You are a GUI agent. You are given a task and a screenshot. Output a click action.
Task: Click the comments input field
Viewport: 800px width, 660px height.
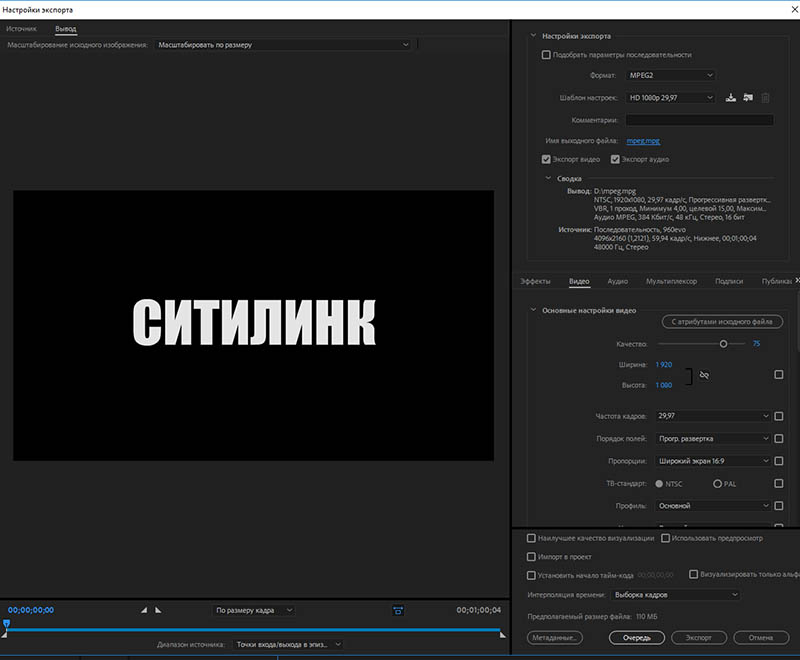coord(699,120)
